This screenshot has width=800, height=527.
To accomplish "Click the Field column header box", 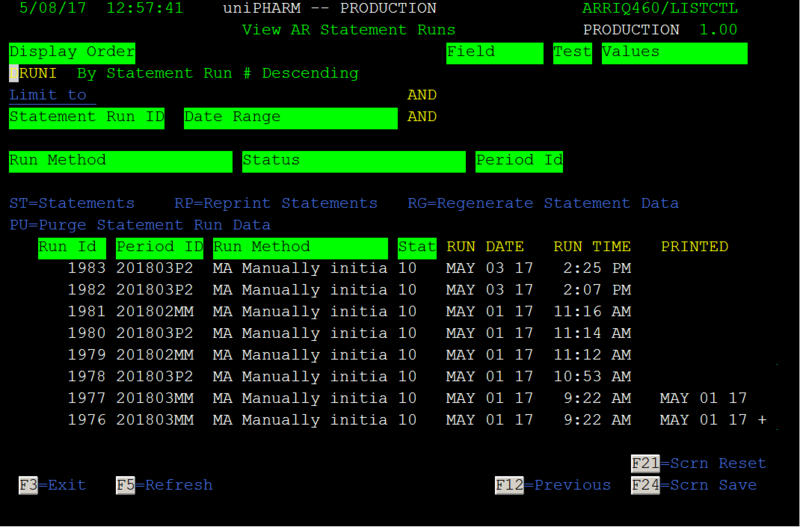I will pyautogui.click(x=495, y=53).
